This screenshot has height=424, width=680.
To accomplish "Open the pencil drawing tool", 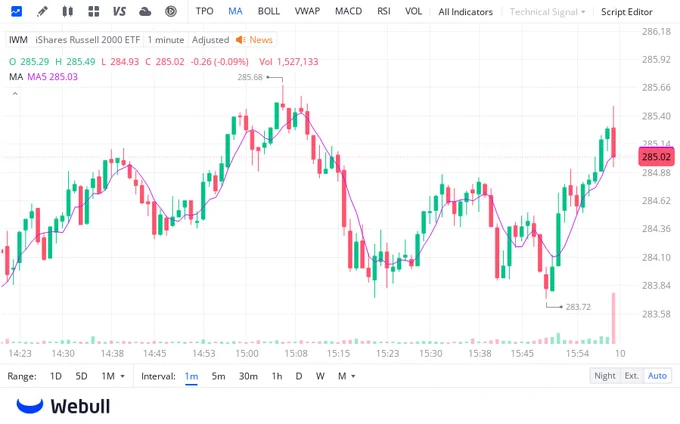I will pos(42,11).
